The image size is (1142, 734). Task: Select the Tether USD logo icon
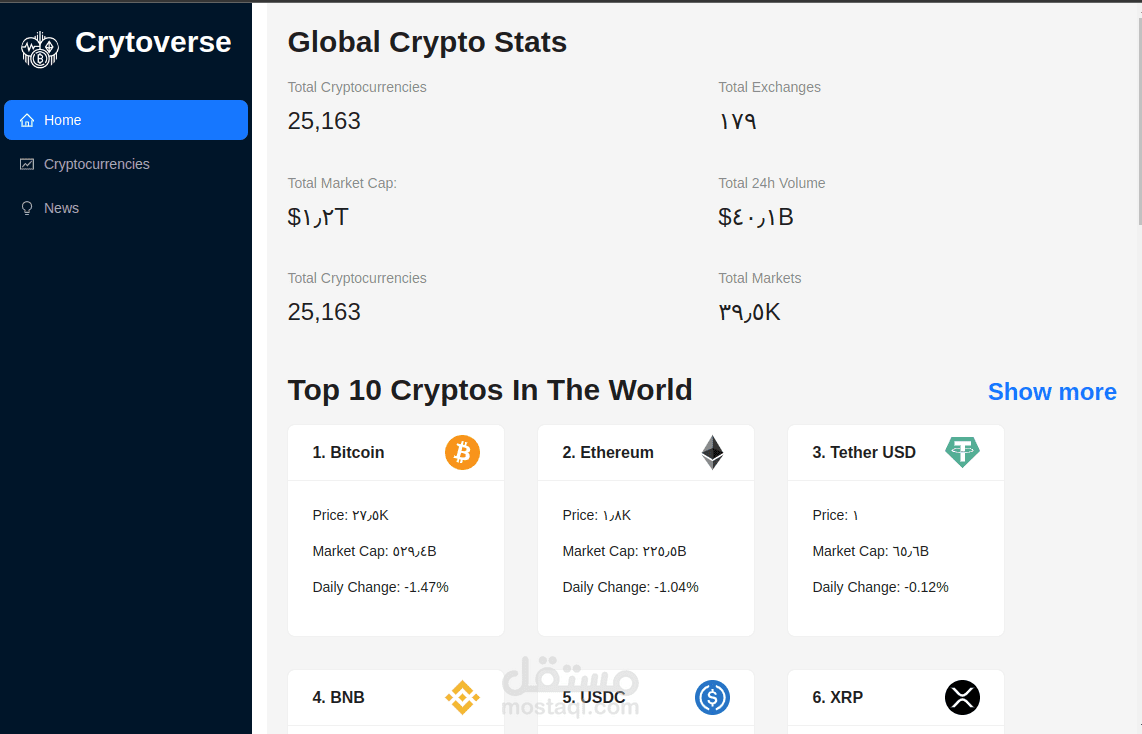pos(962,452)
